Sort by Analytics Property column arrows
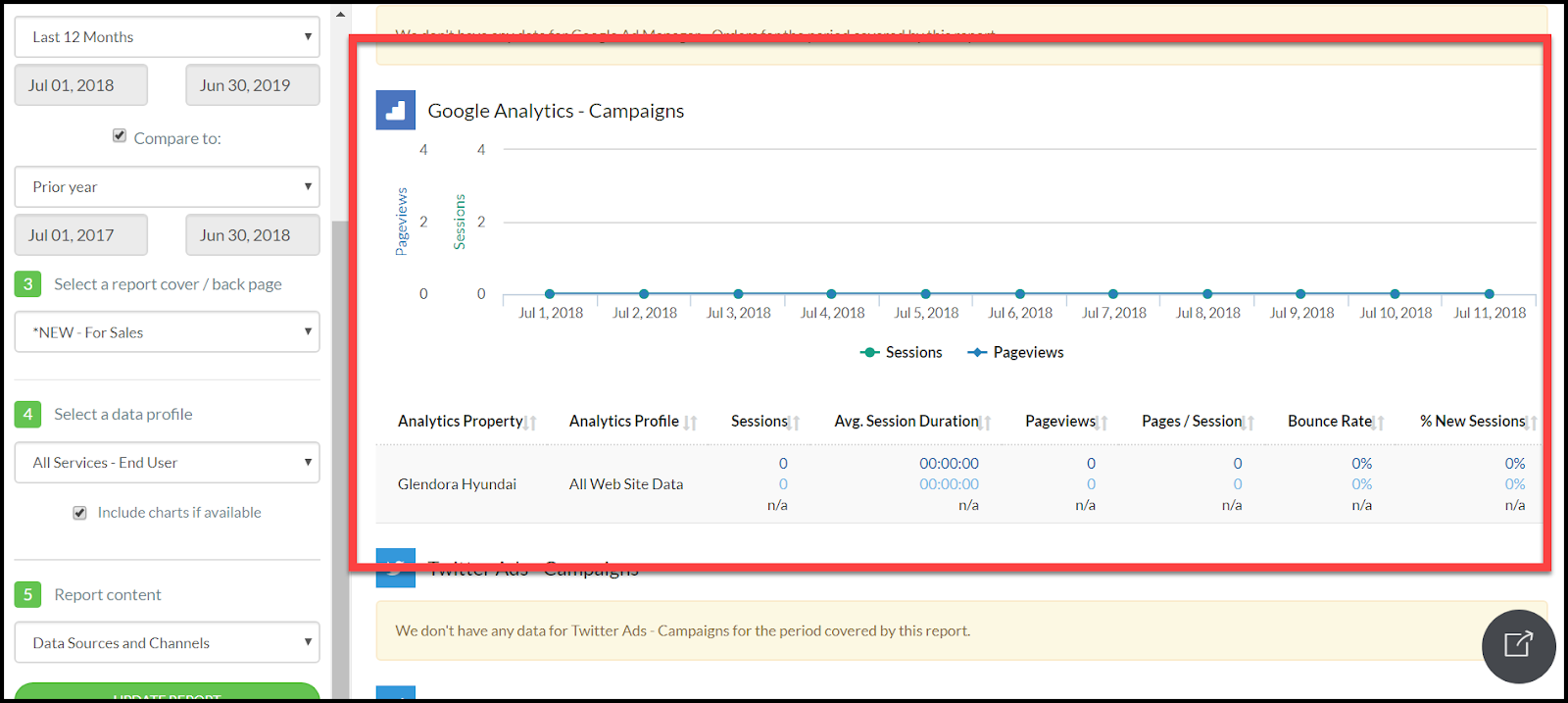Screen dimensions: 1568x703 click(530, 423)
